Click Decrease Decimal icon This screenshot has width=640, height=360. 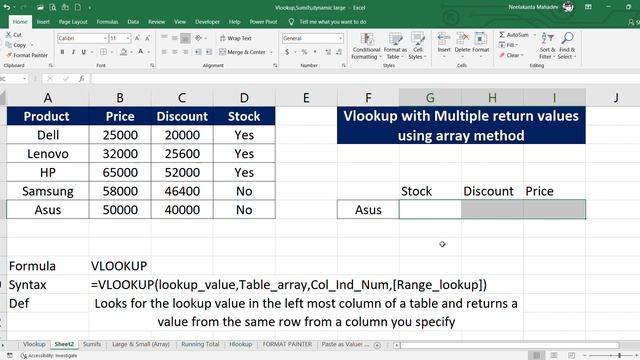[339, 52]
